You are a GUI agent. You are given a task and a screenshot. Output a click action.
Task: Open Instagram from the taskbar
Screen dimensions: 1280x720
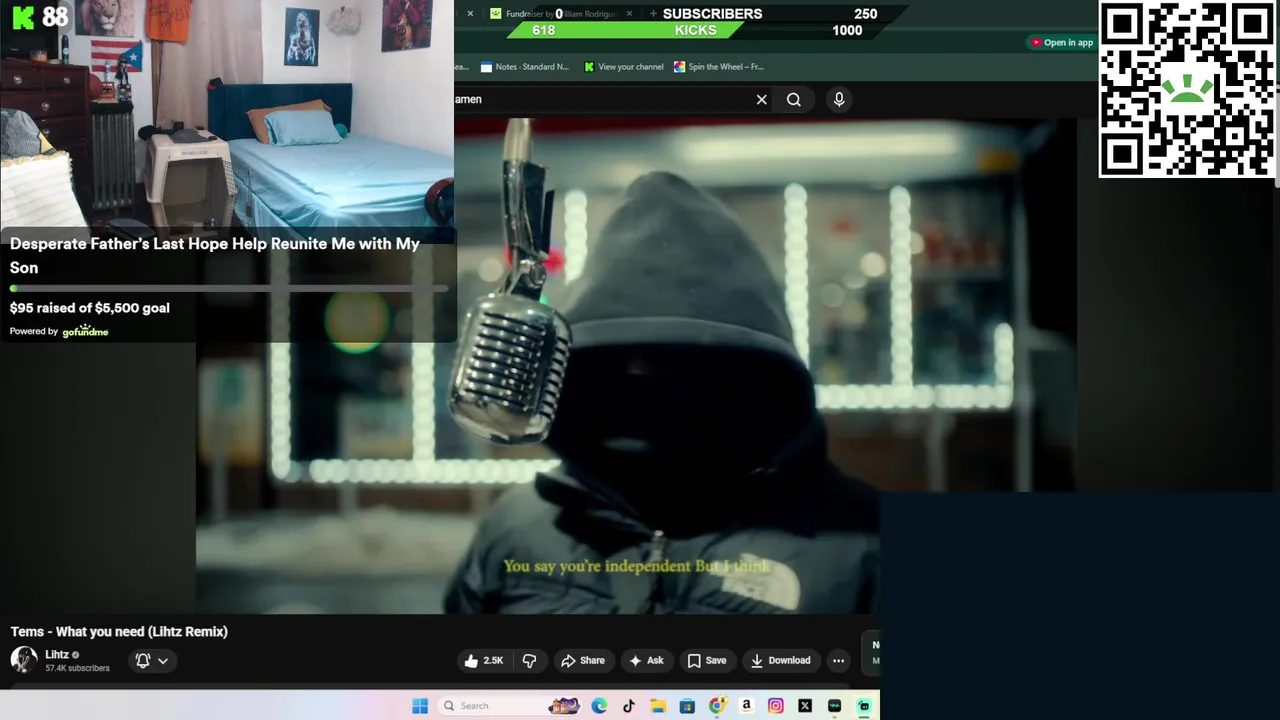pos(776,706)
